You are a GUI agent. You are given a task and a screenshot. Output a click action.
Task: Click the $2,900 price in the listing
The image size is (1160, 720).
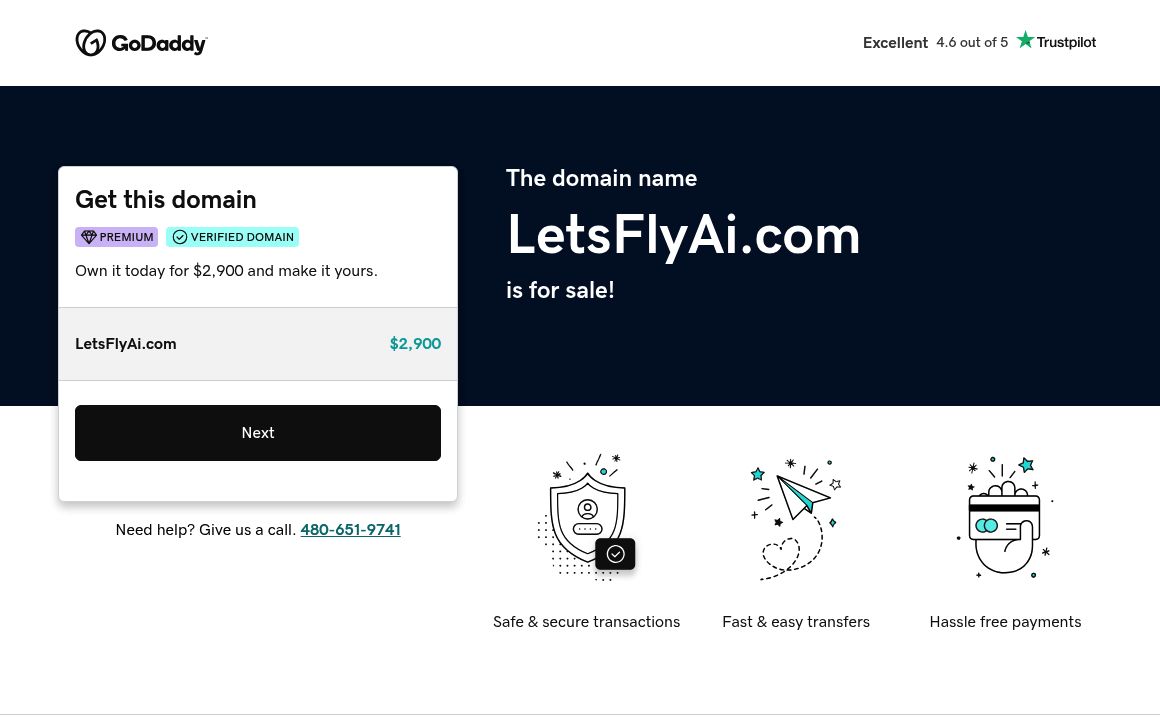415,343
